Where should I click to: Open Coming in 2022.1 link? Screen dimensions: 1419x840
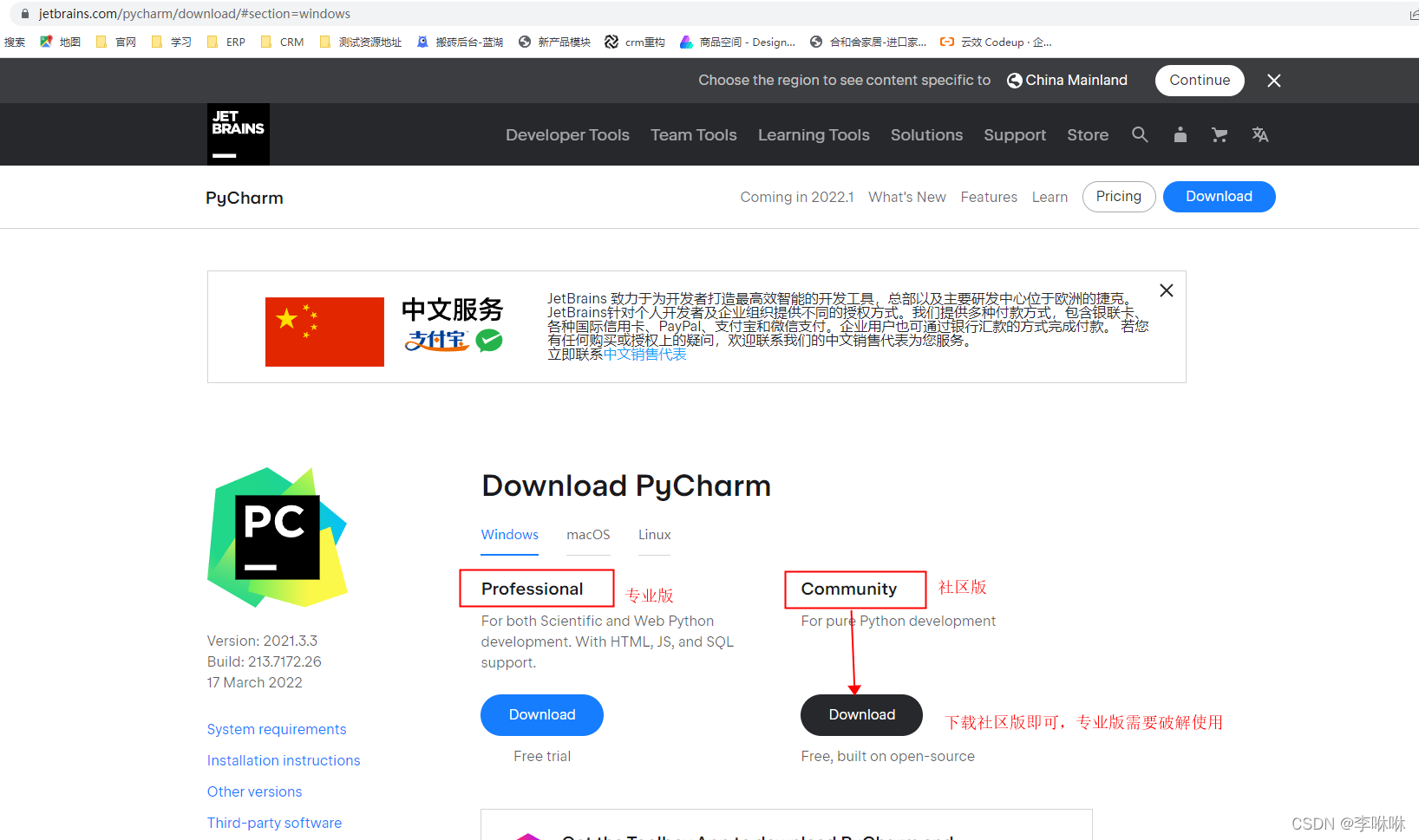[797, 198]
